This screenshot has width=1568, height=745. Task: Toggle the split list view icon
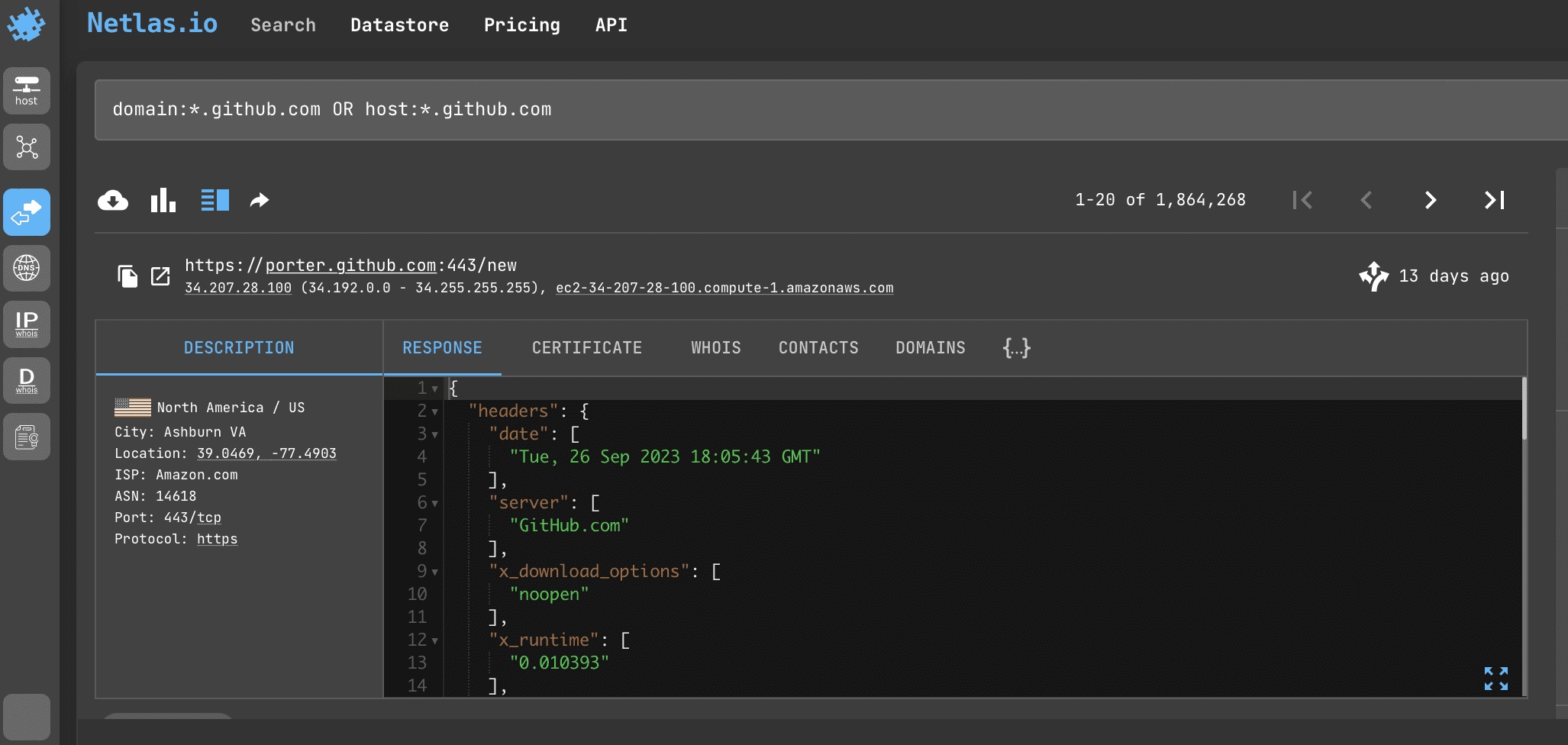point(215,200)
